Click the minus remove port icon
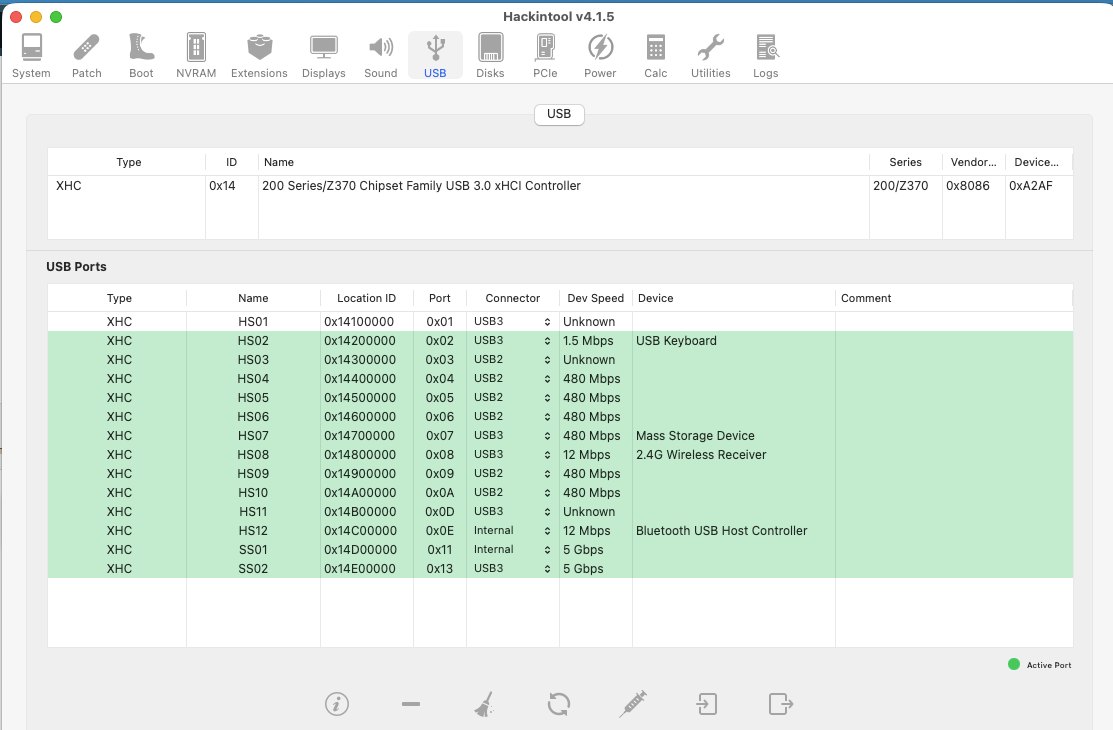This screenshot has height=730, width=1113. click(410, 704)
